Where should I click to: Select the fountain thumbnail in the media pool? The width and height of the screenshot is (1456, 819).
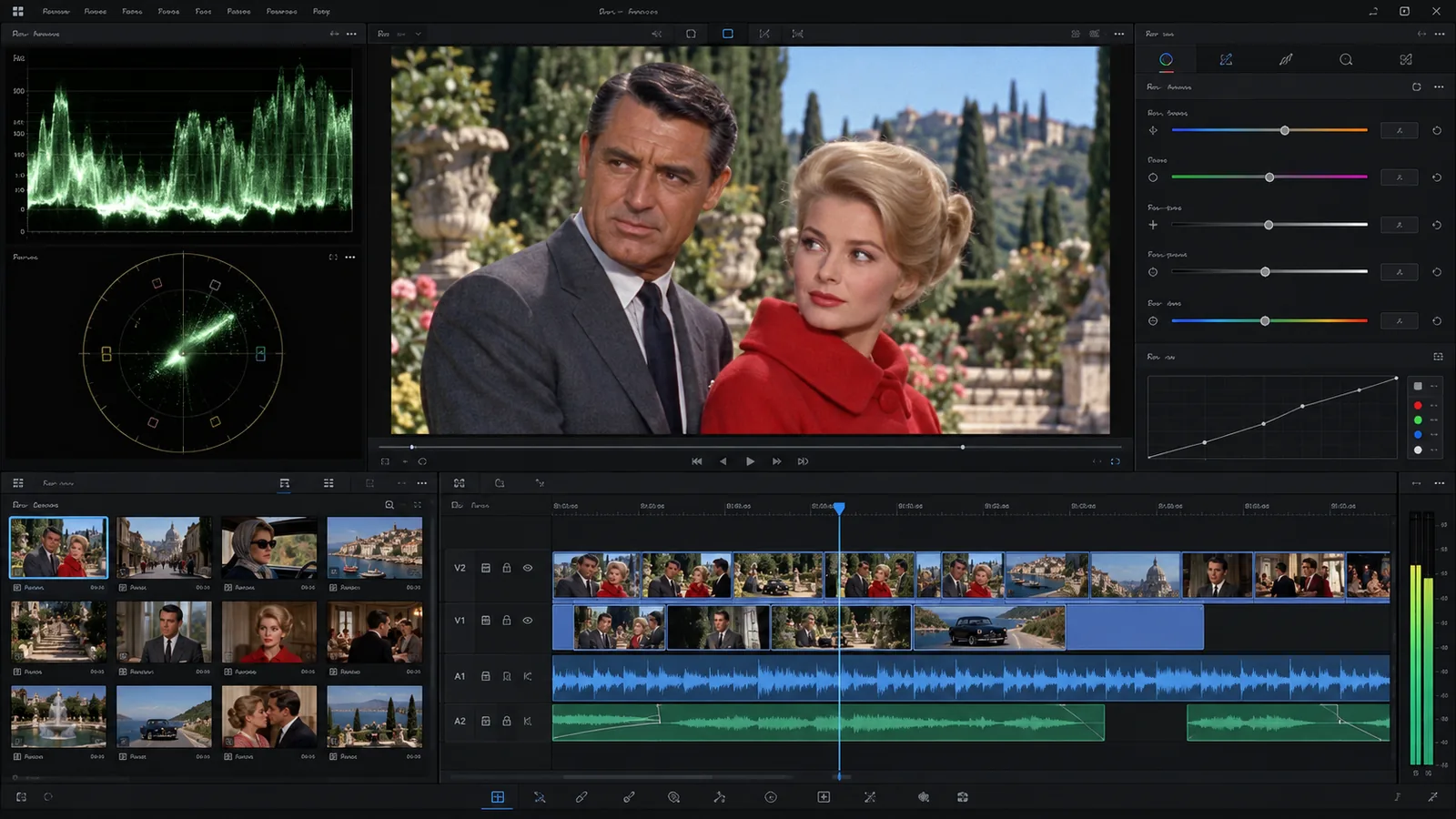click(x=58, y=716)
